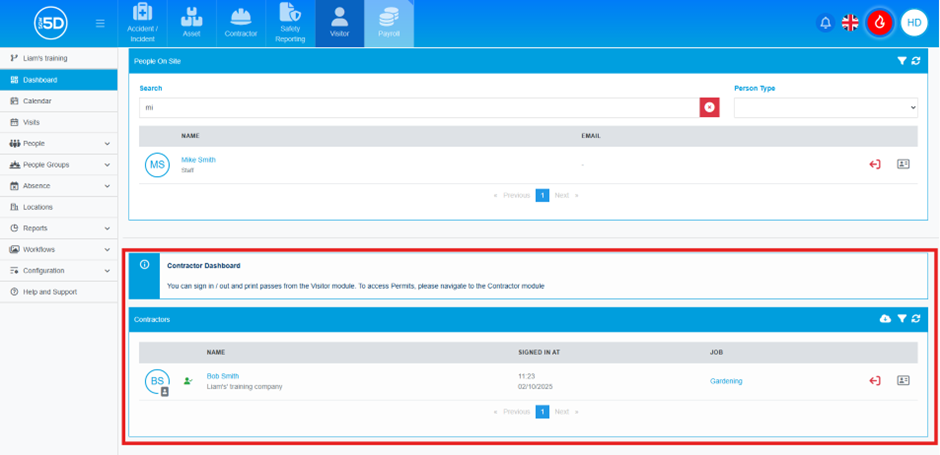The image size is (940, 455).
Task: Open the Person Type dropdown
Action: (825, 107)
